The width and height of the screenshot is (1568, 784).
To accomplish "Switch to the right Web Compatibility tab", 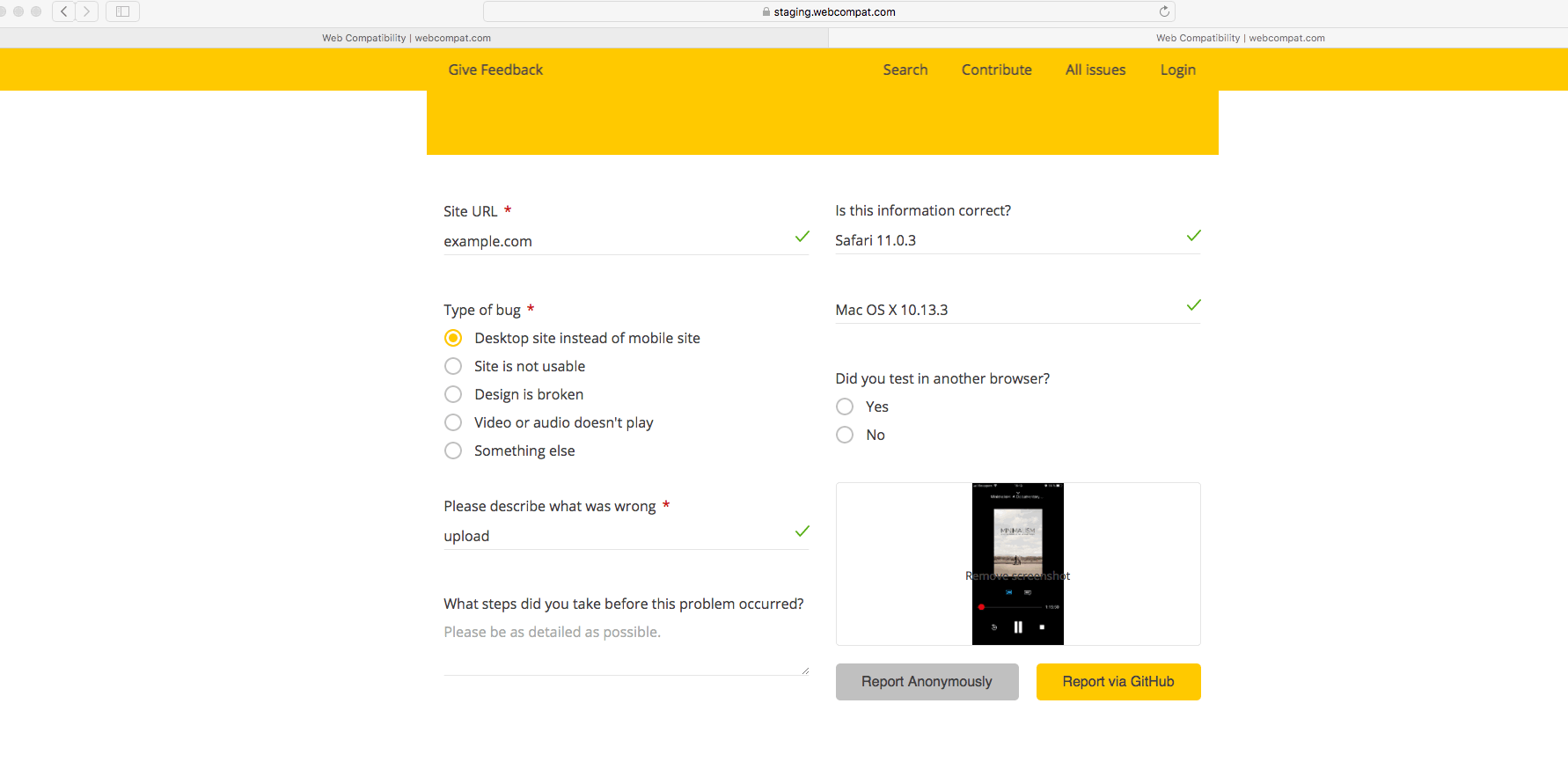I will click(x=1241, y=38).
